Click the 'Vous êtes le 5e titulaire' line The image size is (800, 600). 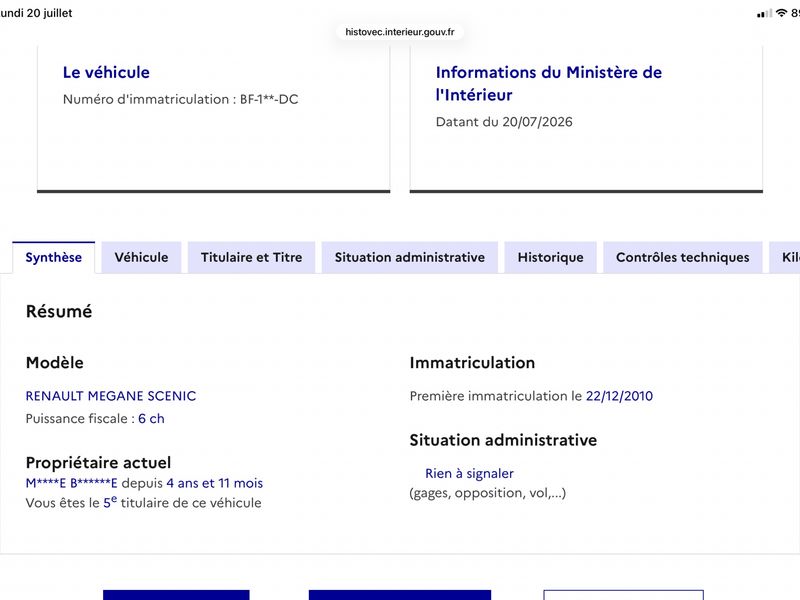tap(143, 503)
